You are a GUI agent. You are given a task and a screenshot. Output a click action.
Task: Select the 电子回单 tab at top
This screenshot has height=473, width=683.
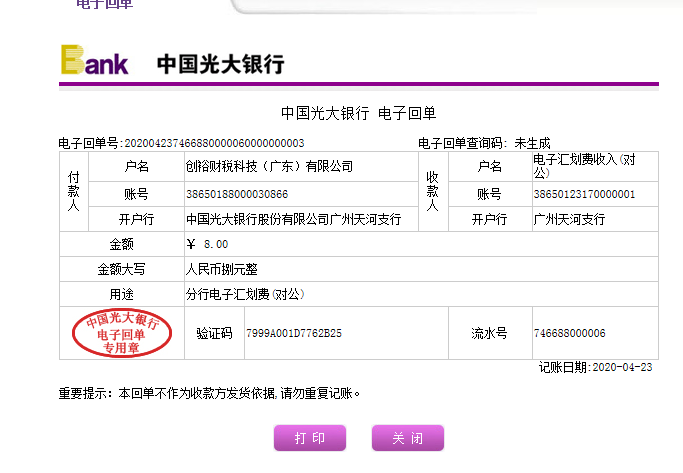click(x=104, y=4)
